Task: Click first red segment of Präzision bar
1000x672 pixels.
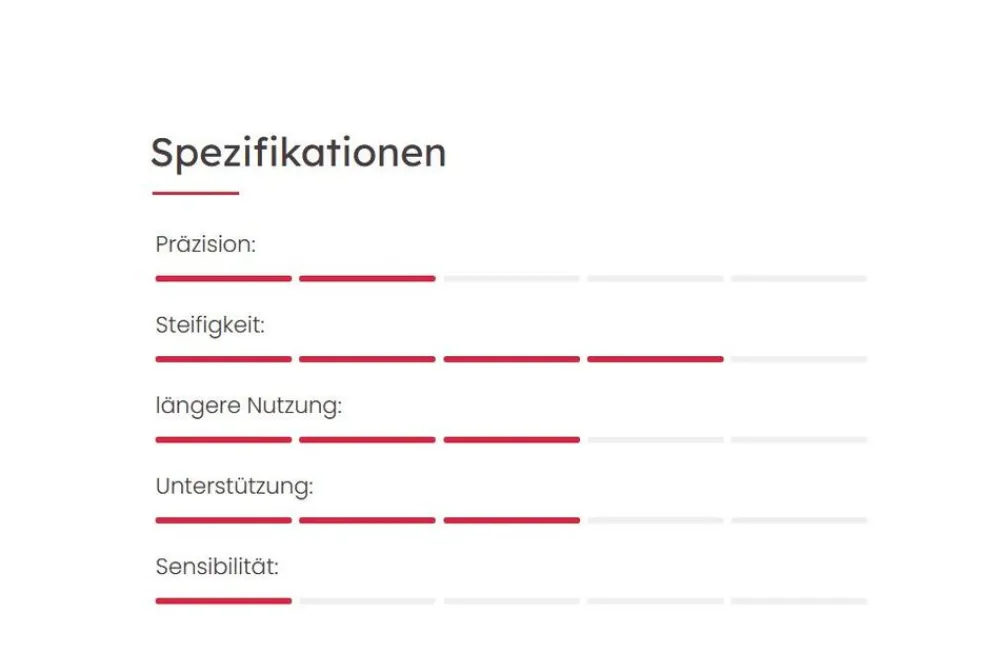Action: (224, 279)
